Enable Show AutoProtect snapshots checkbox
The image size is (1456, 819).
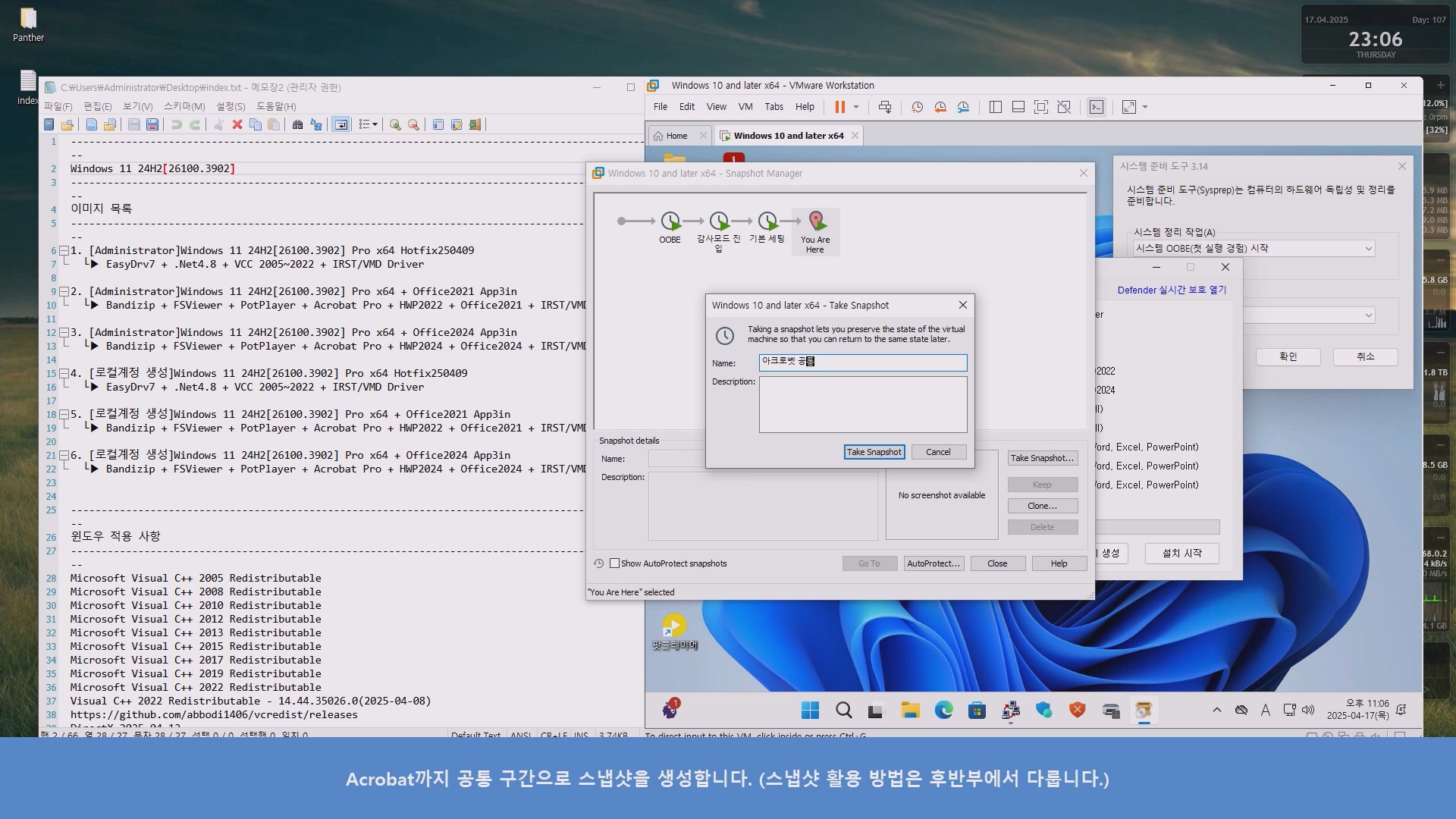(615, 563)
